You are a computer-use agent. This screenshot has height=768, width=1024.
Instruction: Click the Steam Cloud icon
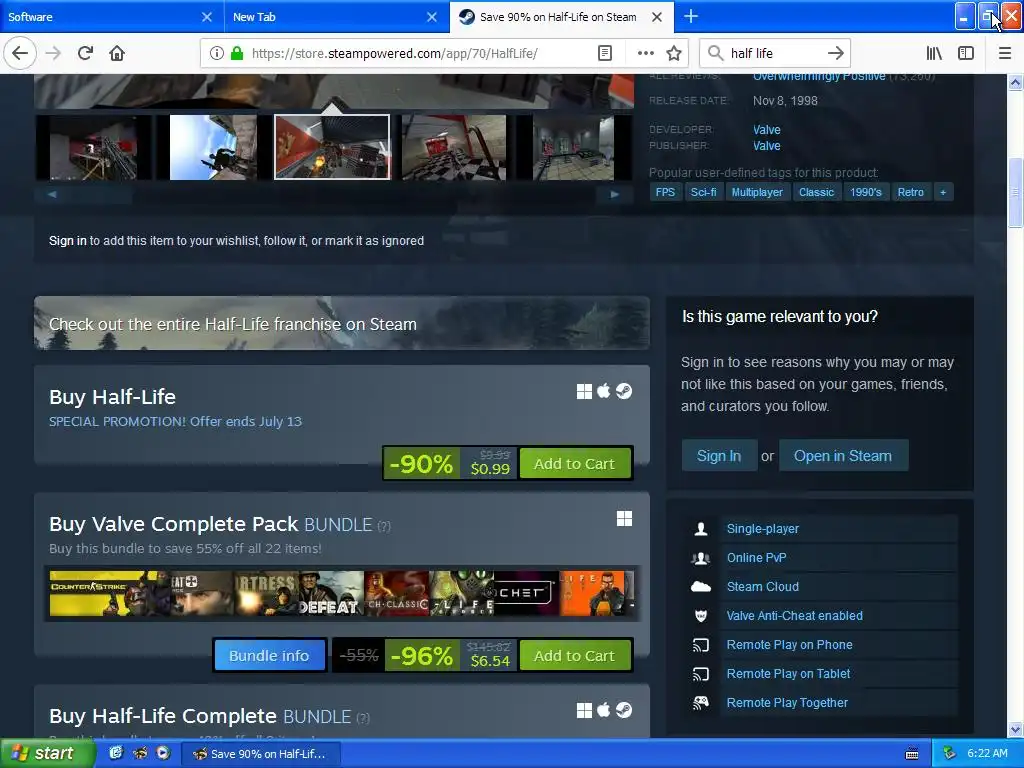(701, 586)
